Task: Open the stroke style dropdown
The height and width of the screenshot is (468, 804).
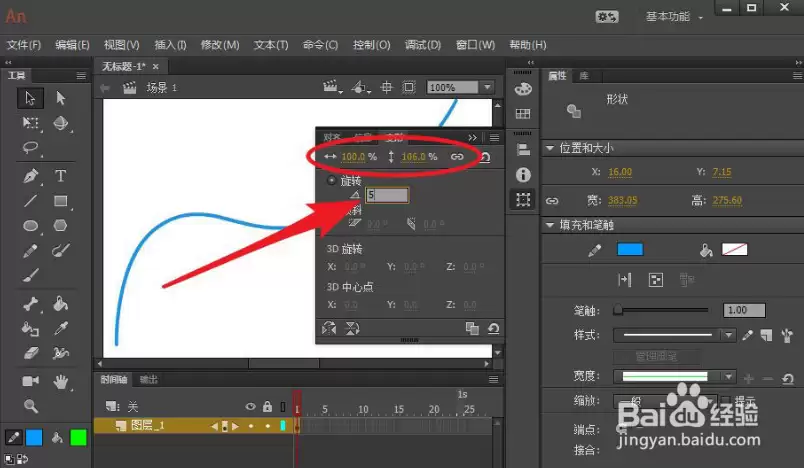Action: point(674,335)
